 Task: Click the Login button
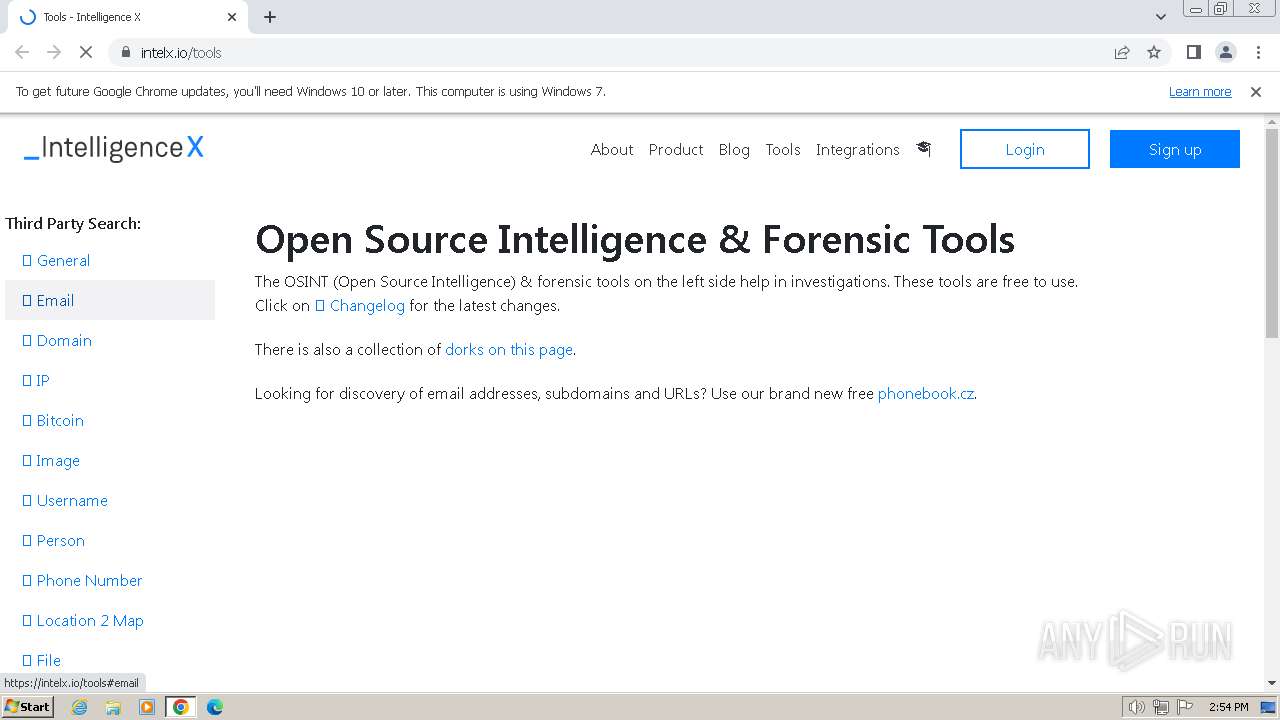(x=1025, y=149)
